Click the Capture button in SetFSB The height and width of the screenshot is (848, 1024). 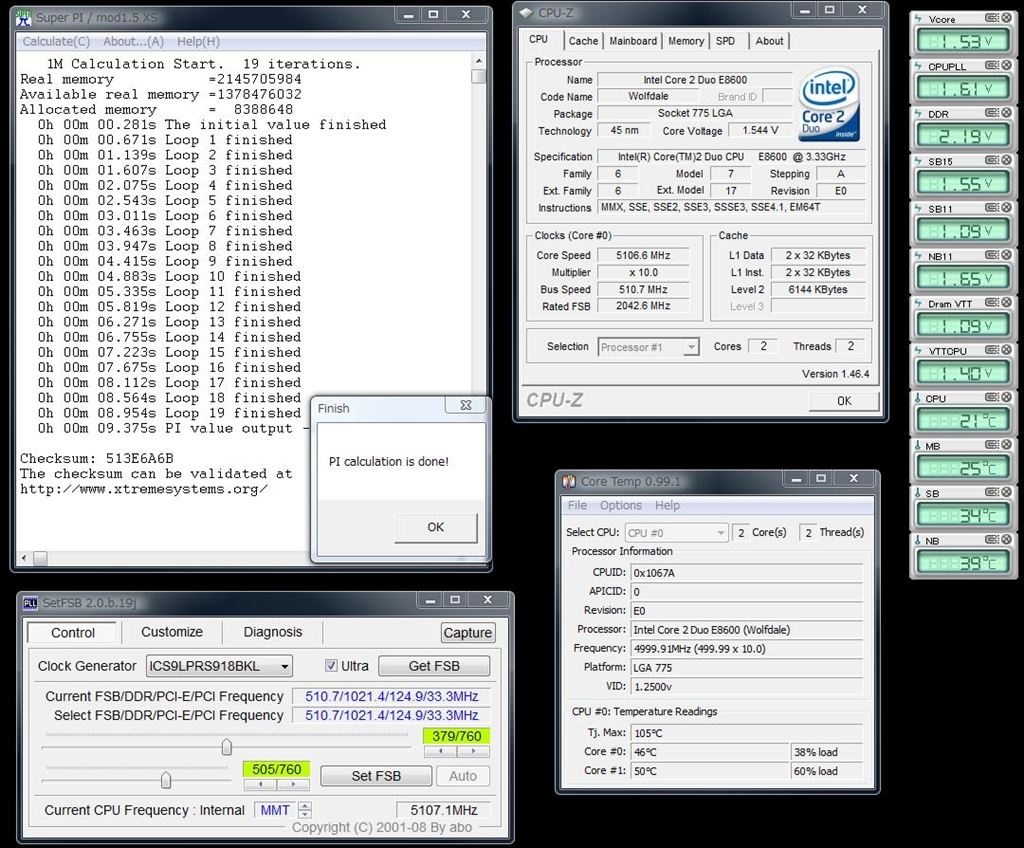(467, 633)
